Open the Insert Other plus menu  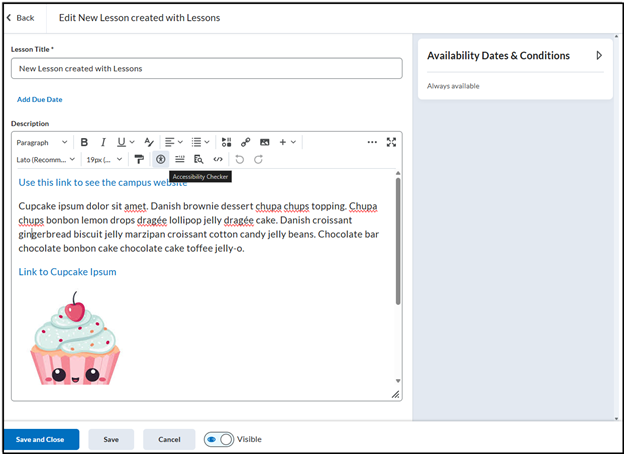click(287, 142)
